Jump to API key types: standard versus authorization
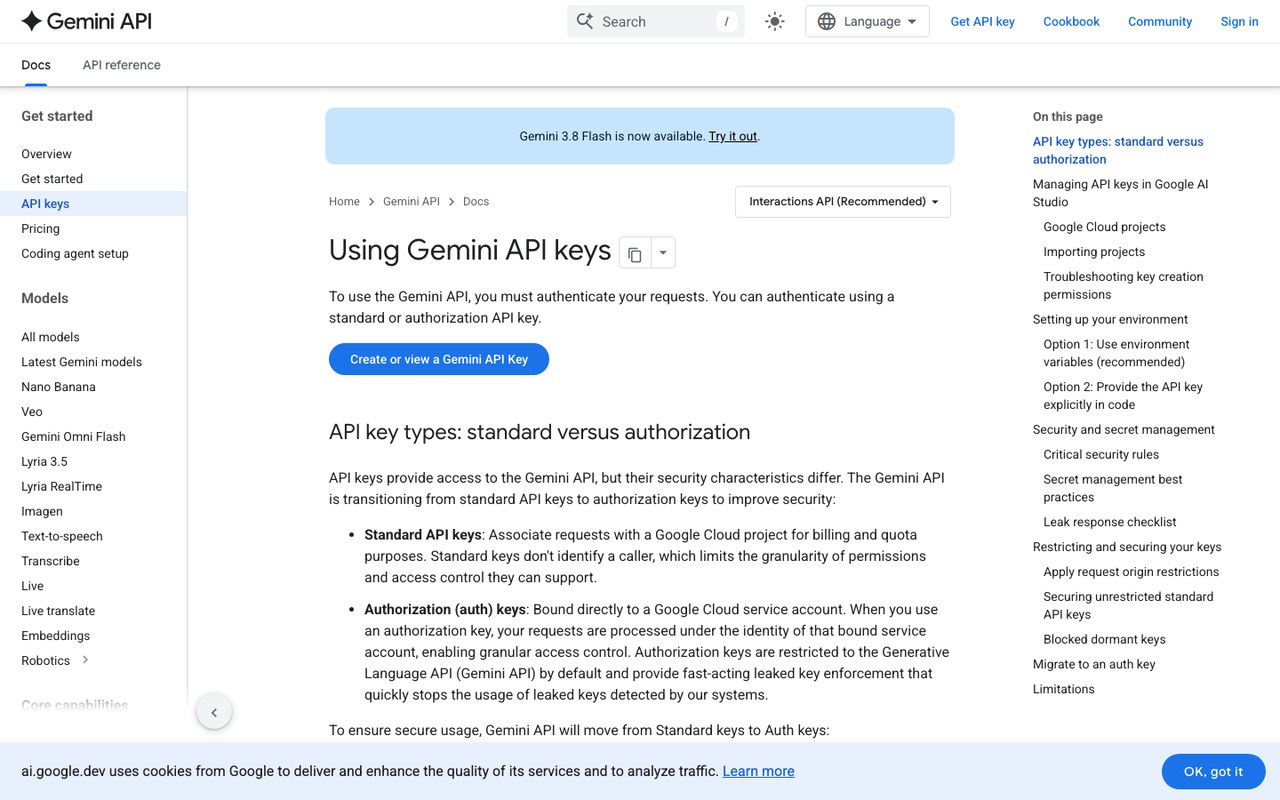This screenshot has width=1280, height=800. pos(1118,150)
